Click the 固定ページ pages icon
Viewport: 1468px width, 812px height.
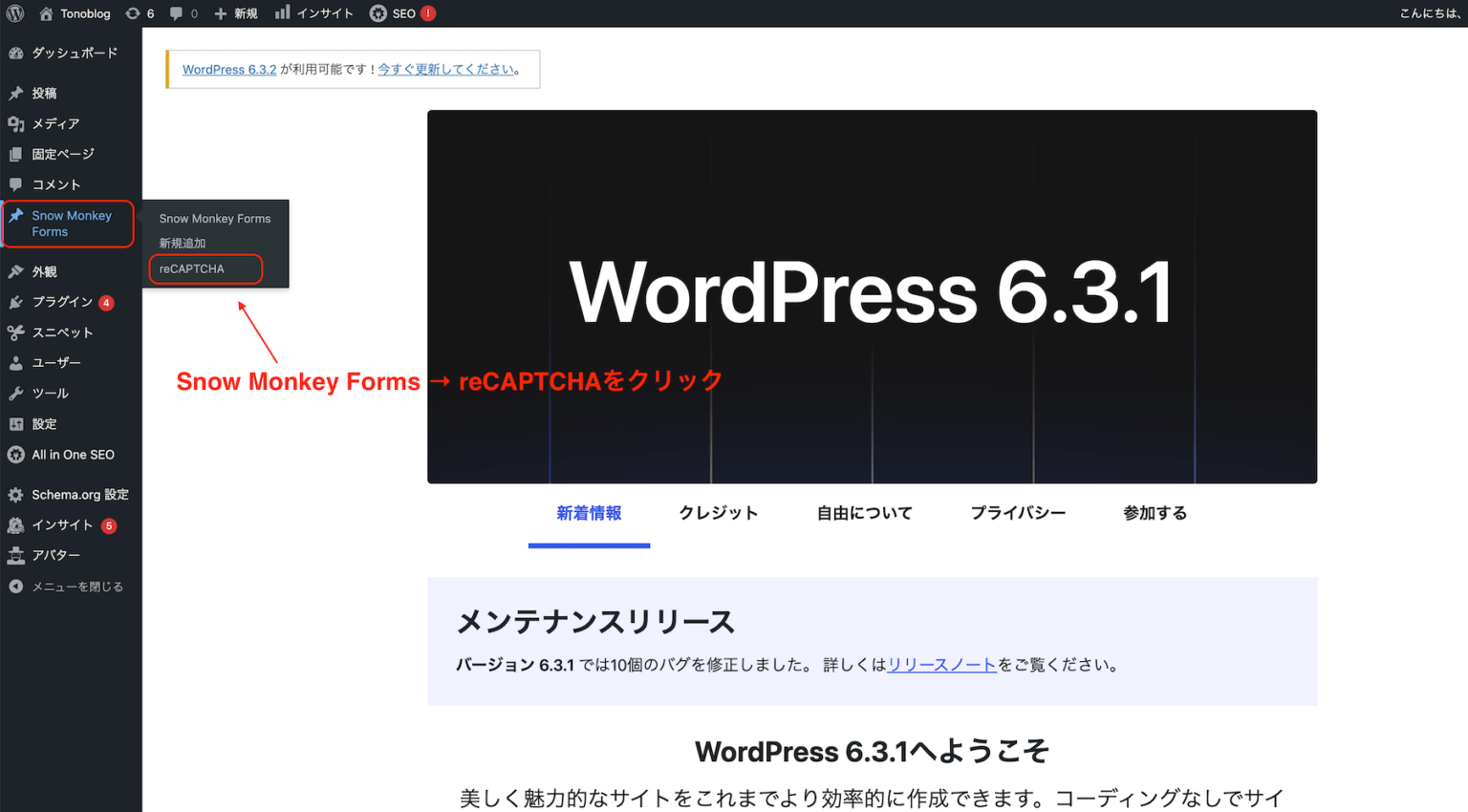[x=15, y=154]
